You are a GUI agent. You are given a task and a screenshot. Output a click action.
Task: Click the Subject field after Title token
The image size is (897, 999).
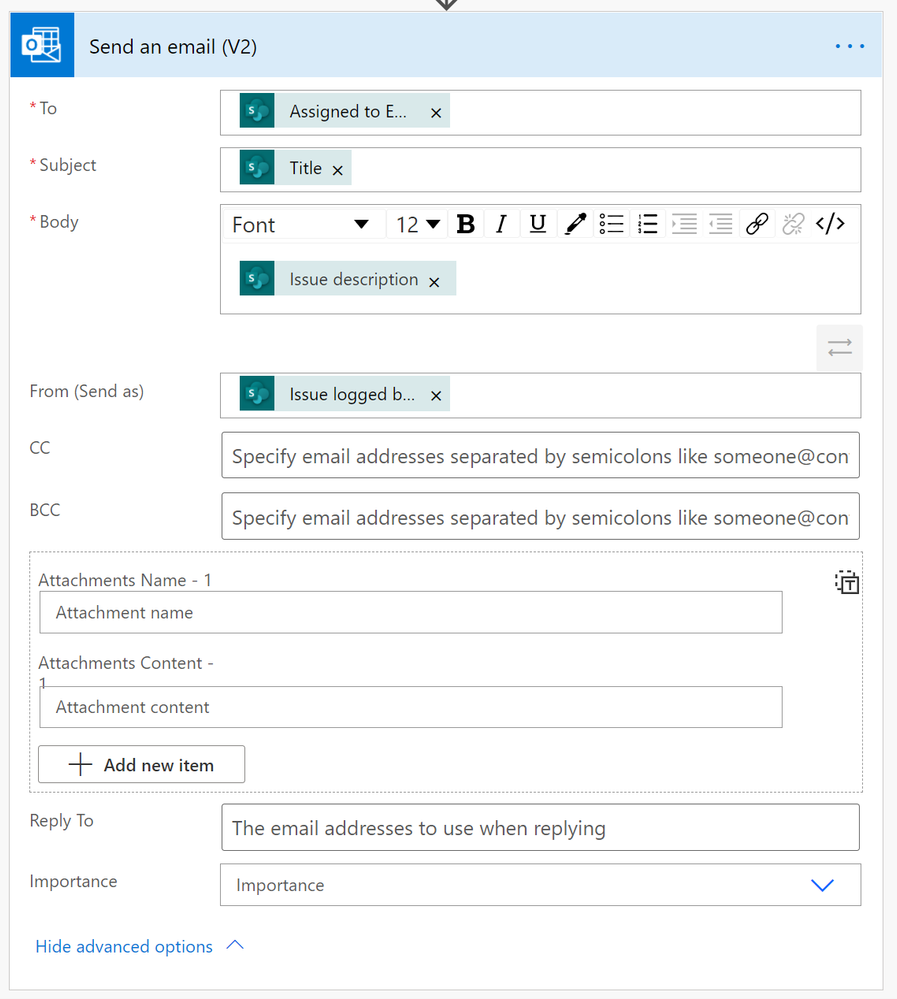point(605,169)
